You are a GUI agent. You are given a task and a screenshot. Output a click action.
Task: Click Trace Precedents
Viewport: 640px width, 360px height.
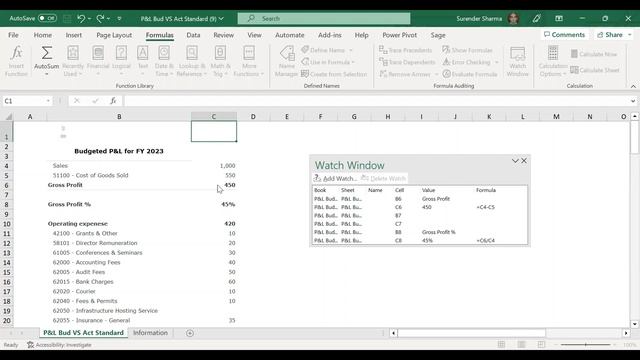[x=405, y=50]
